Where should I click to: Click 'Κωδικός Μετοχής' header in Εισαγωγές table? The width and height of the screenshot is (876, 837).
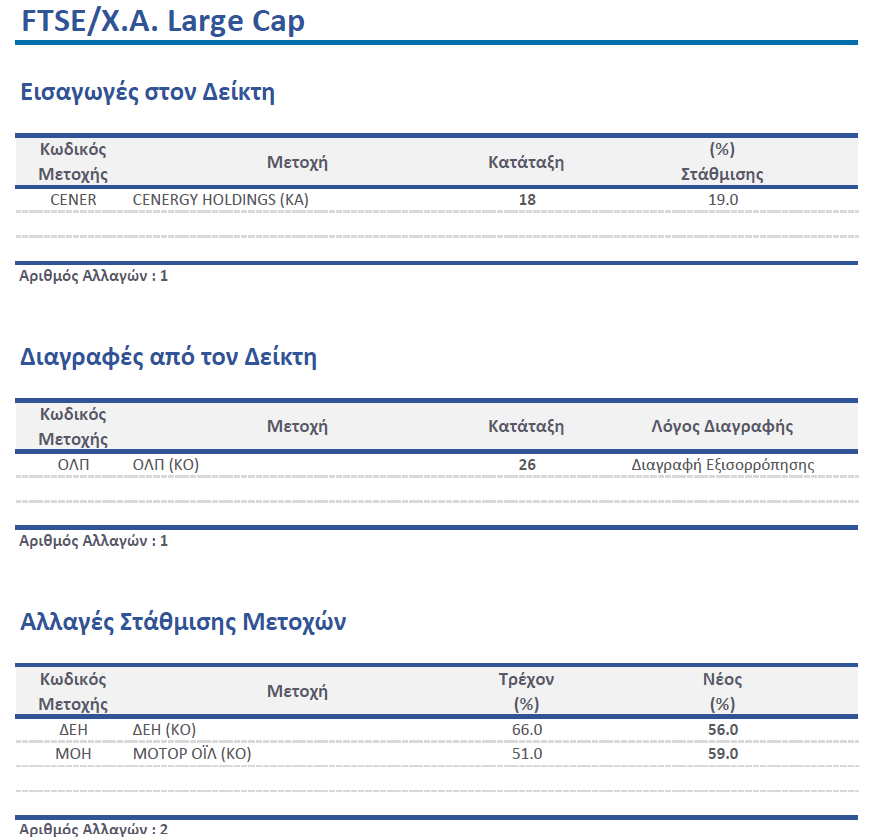tap(73, 161)
